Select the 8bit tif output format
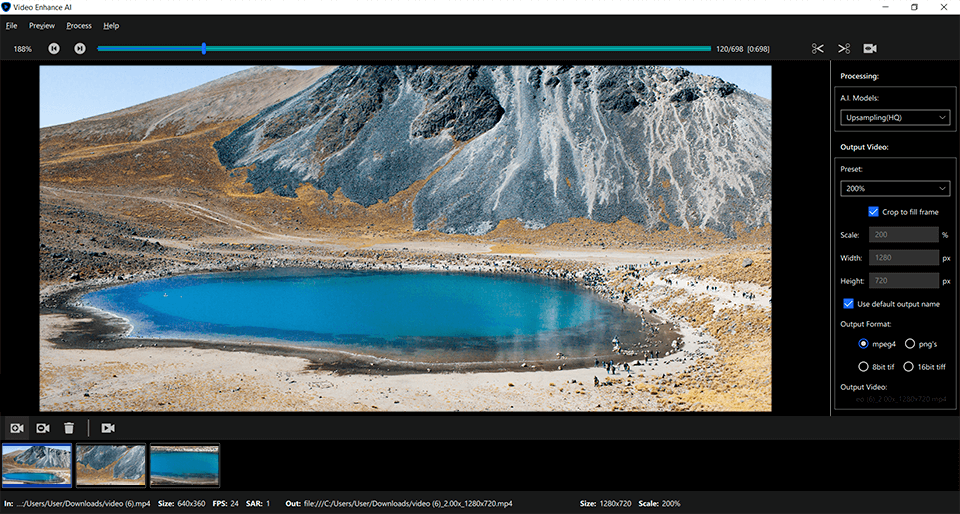960x514 pixels. (863, 367)
